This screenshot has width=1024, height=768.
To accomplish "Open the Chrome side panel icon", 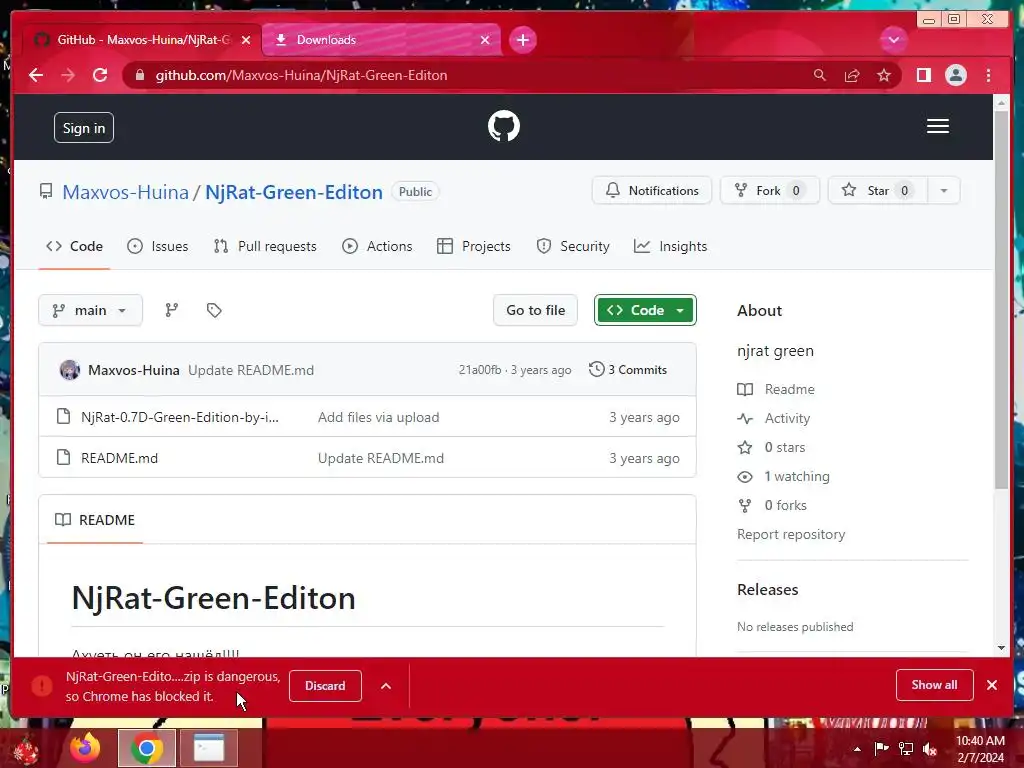I will click(x=923, y=75).
